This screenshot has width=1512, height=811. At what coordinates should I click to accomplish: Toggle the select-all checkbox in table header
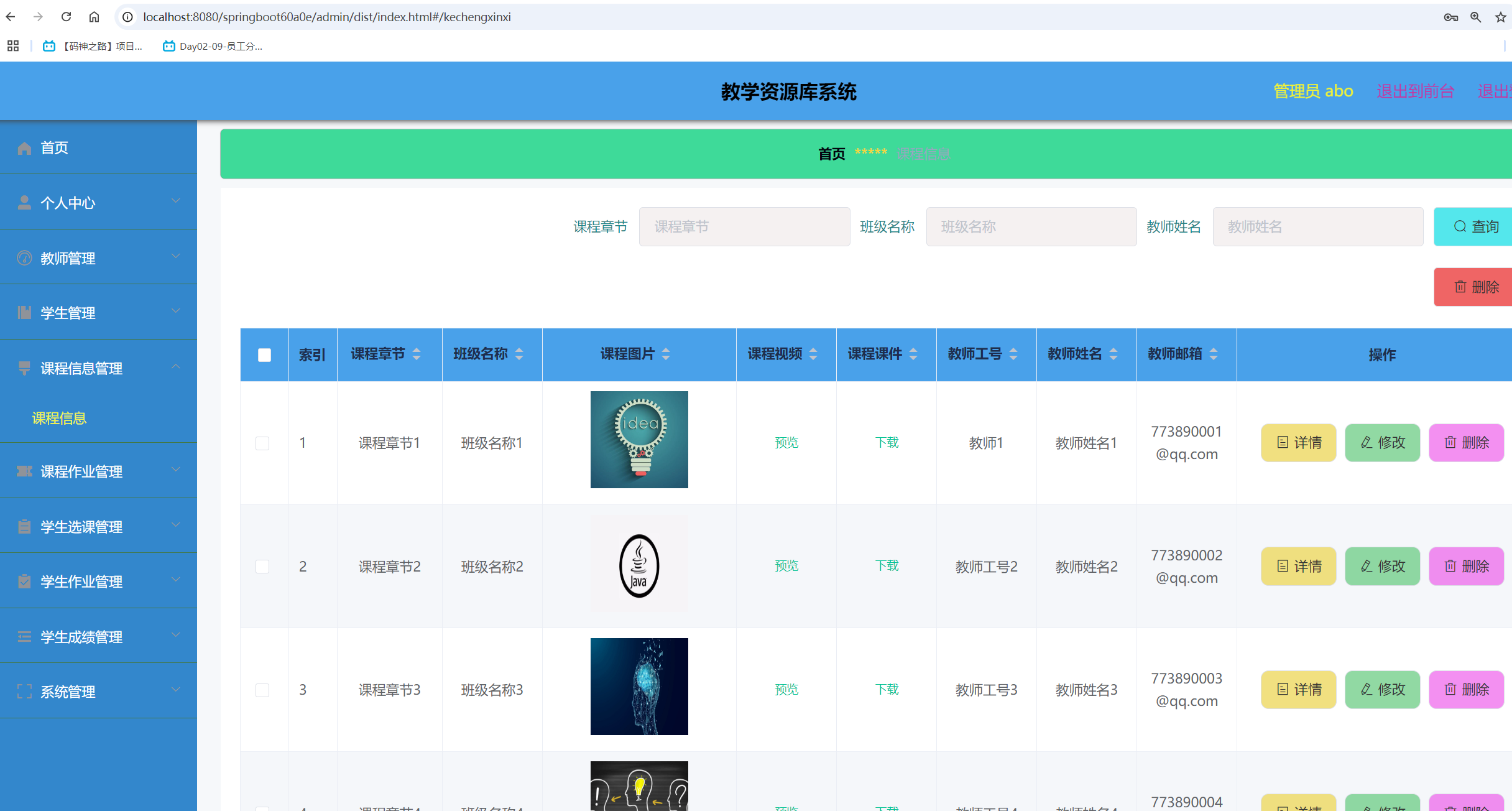pos(264,355)
